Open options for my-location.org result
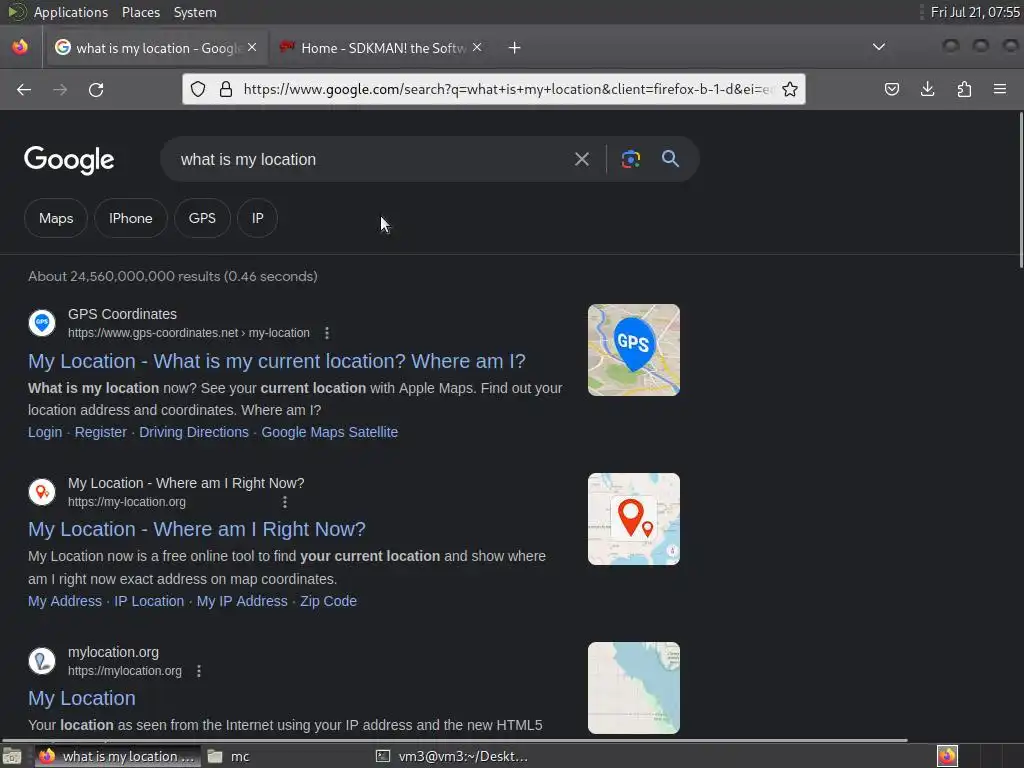This screenshot has height=768, width=1024. 284,502
